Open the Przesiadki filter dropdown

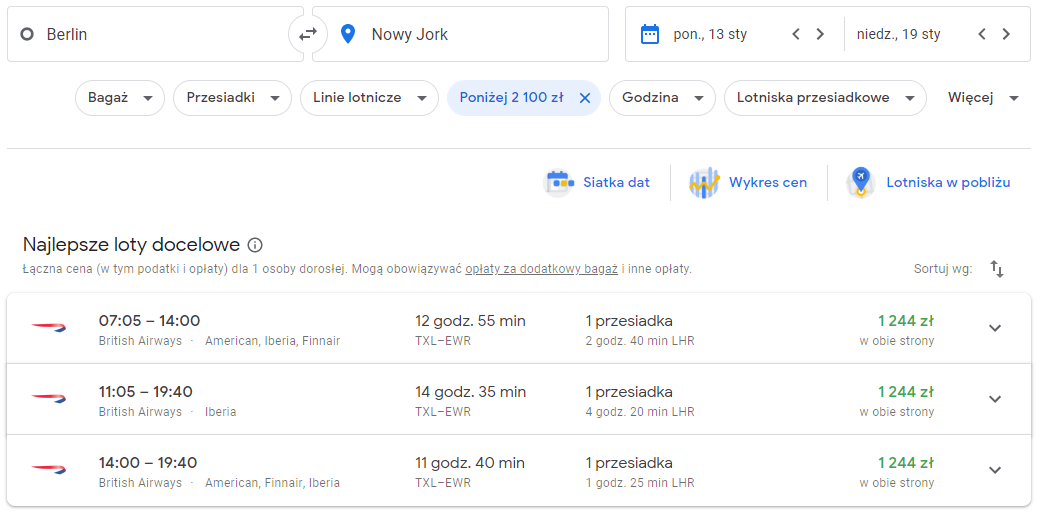tap(233, 98)
